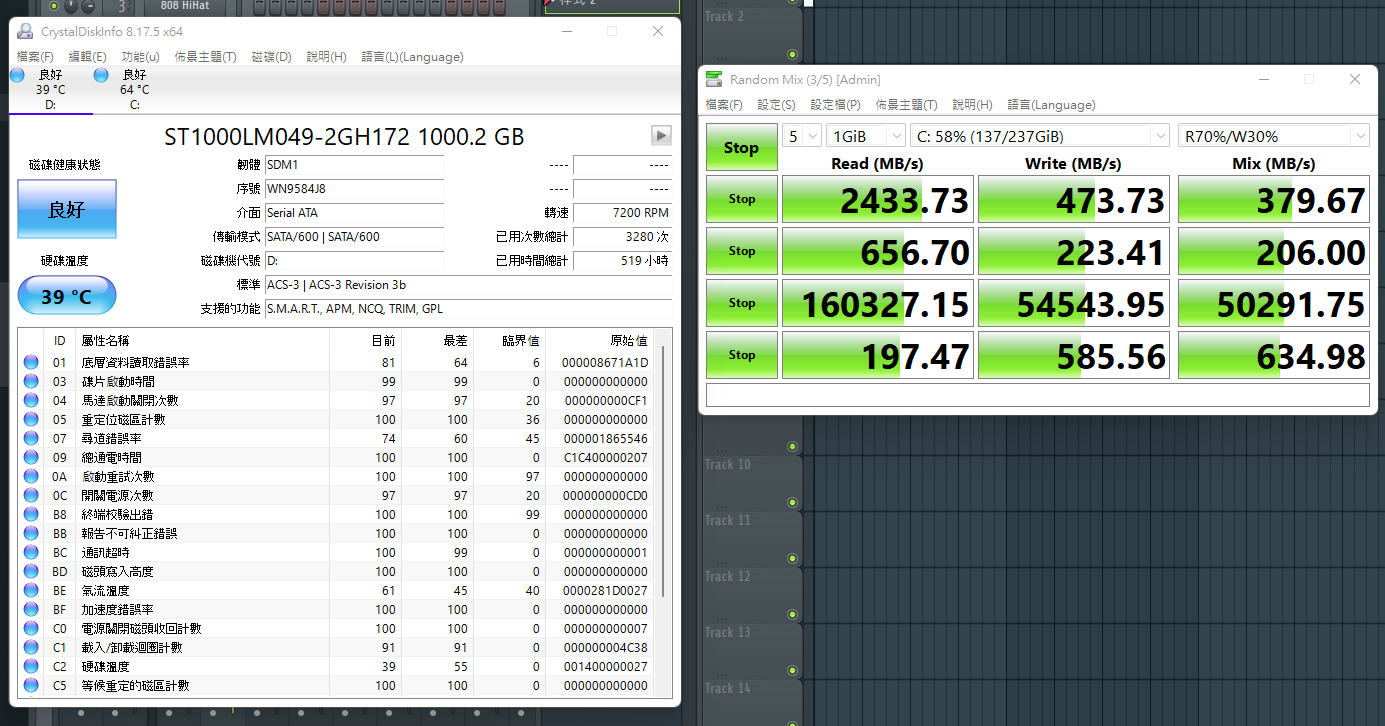Toggle the Track 13 mute LED in the DAW
Viewport: 1385px width, 726px height.
click(792, 670)
